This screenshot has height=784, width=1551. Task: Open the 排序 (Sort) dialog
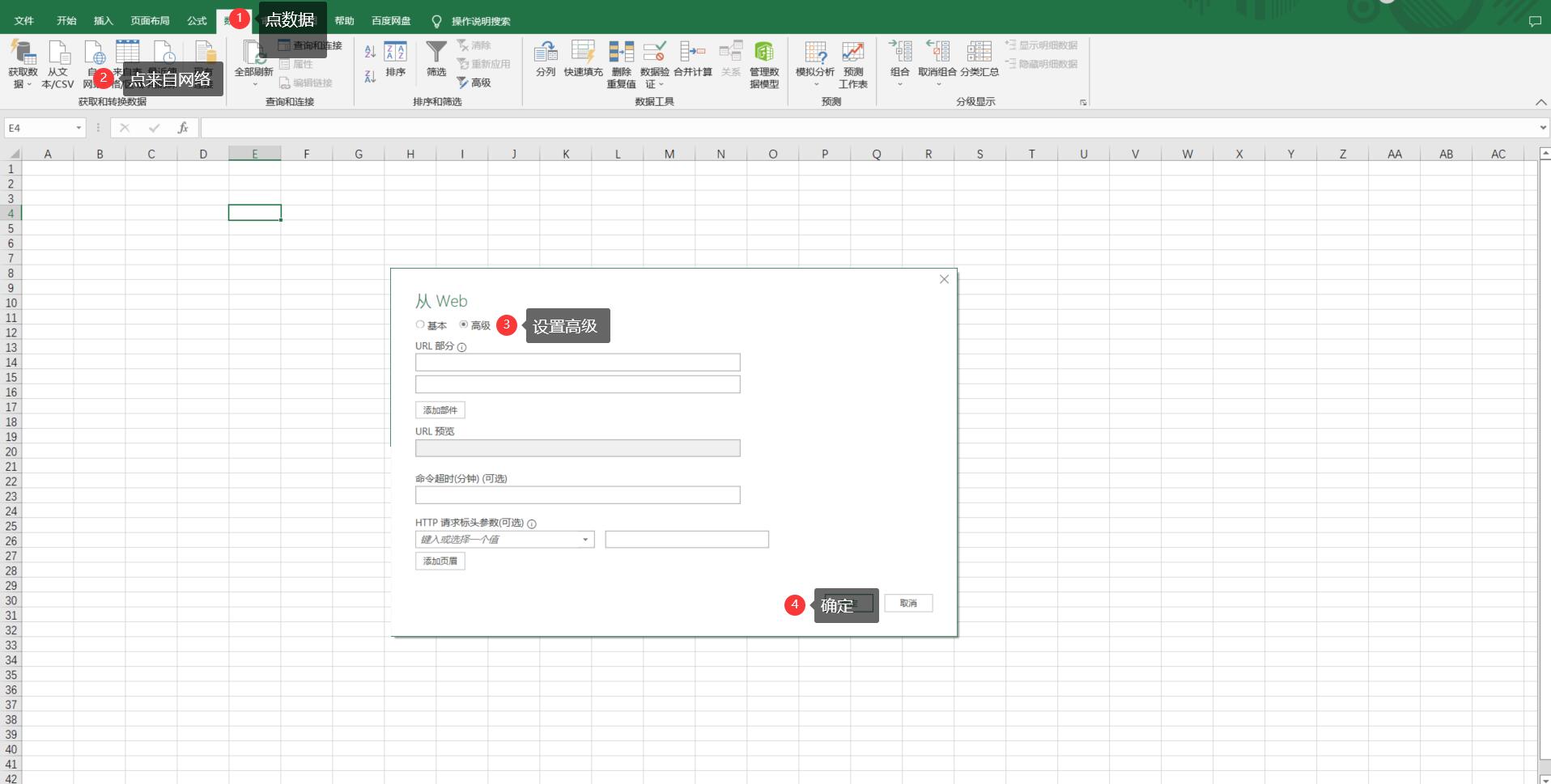[396, 59]
